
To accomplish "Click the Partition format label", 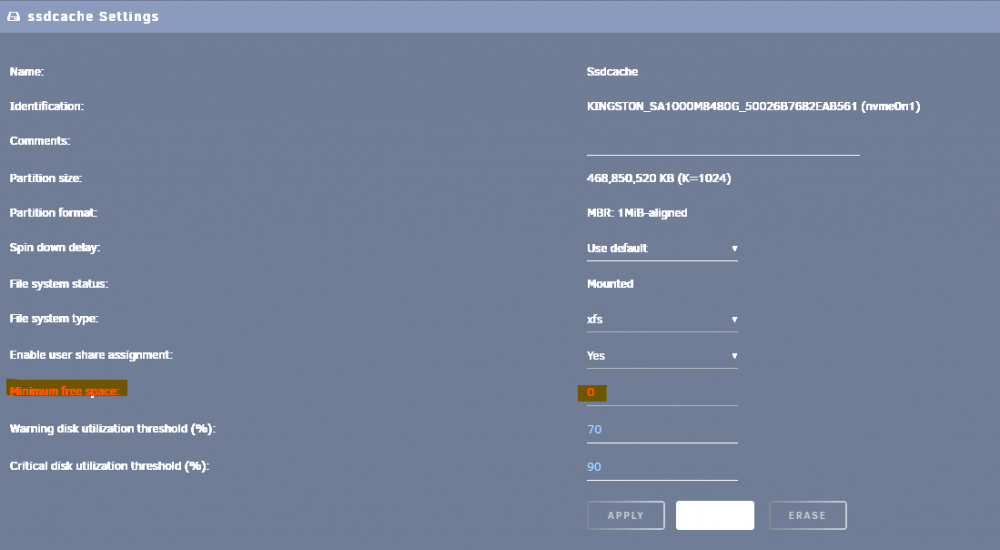I will 53,212.
